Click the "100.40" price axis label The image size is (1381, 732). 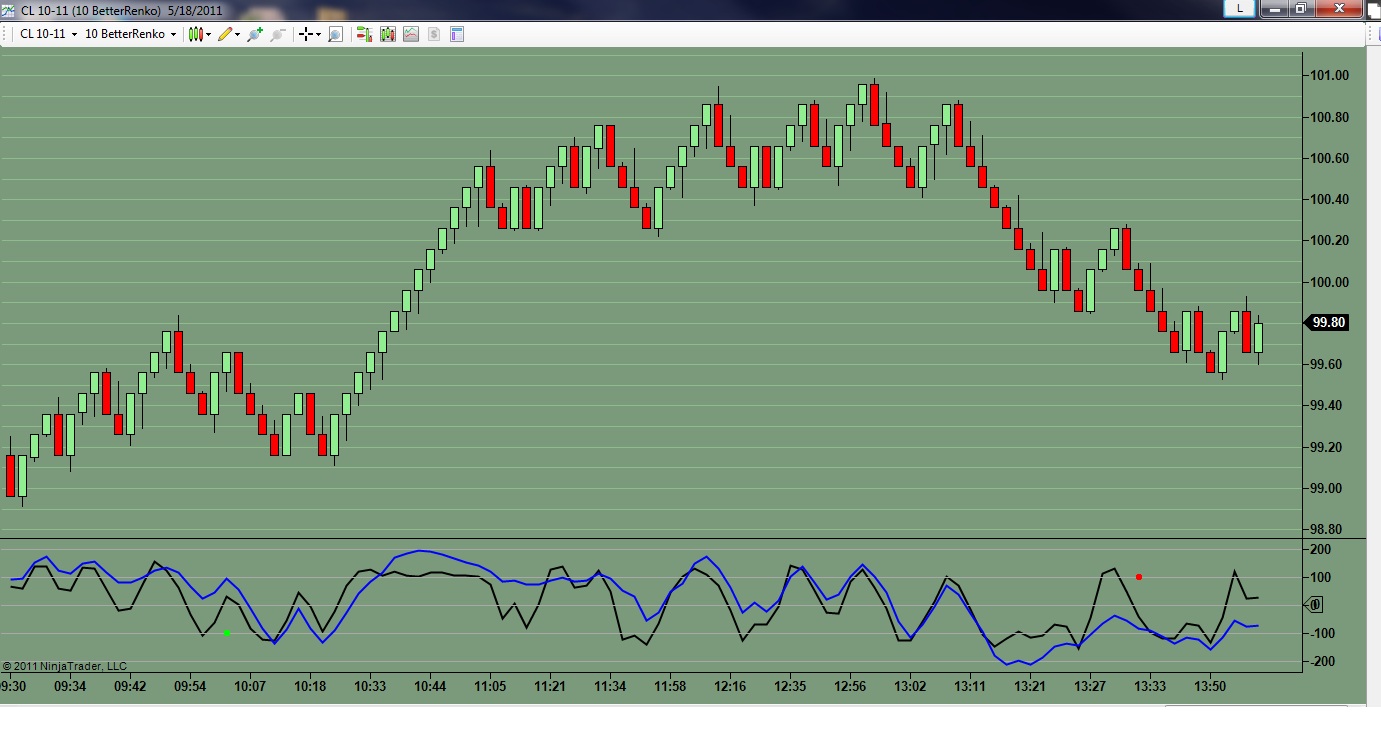pos(1328,200)
